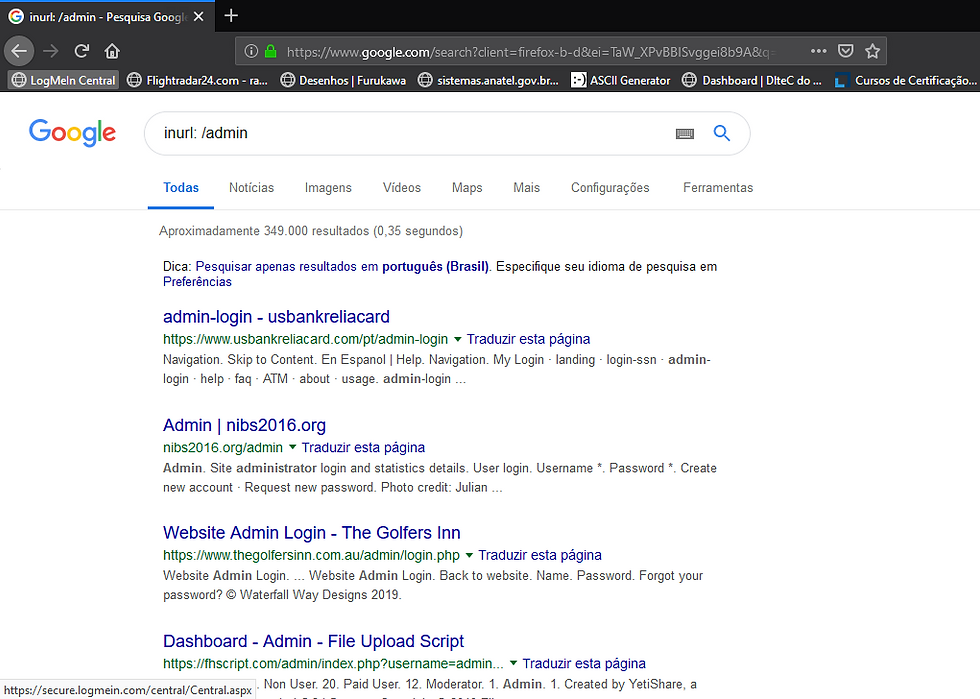Open the sistemas.anatel.gov.br bookmark
The image size is (980, 699).
click(x=488, y=80)
